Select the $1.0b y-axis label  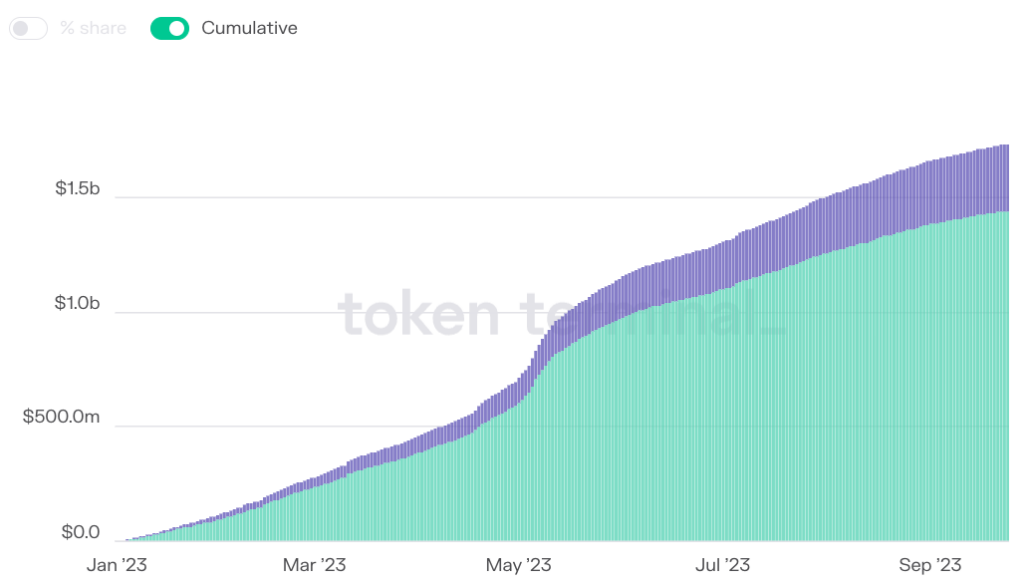click(77, 303)
